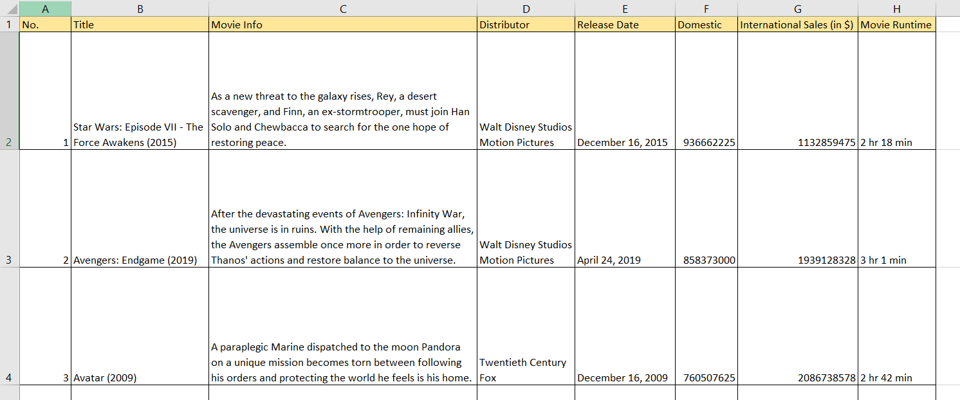
Task: Click the '2 hr 18 min' runtime cell
Action: [x=897, y=90]
